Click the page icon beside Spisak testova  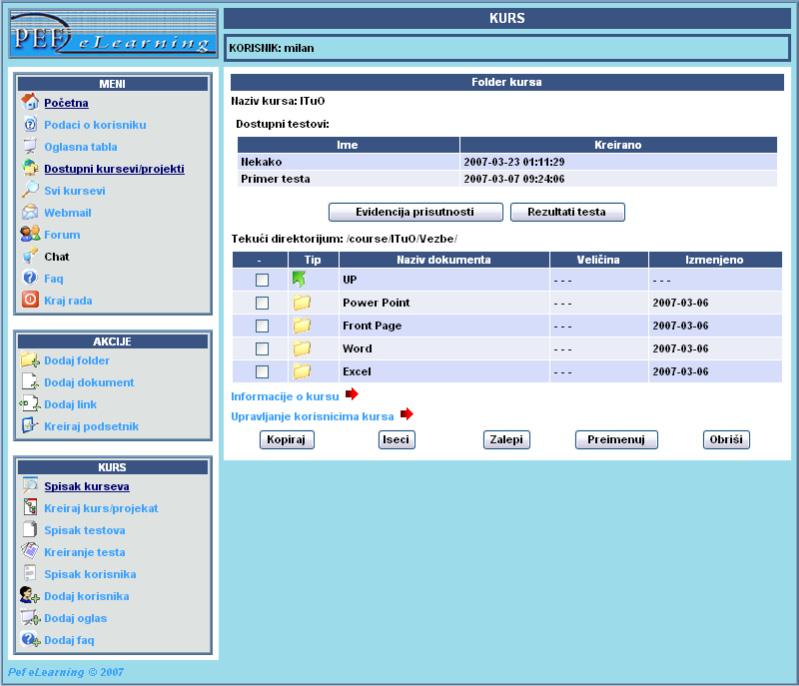[30, 529]
